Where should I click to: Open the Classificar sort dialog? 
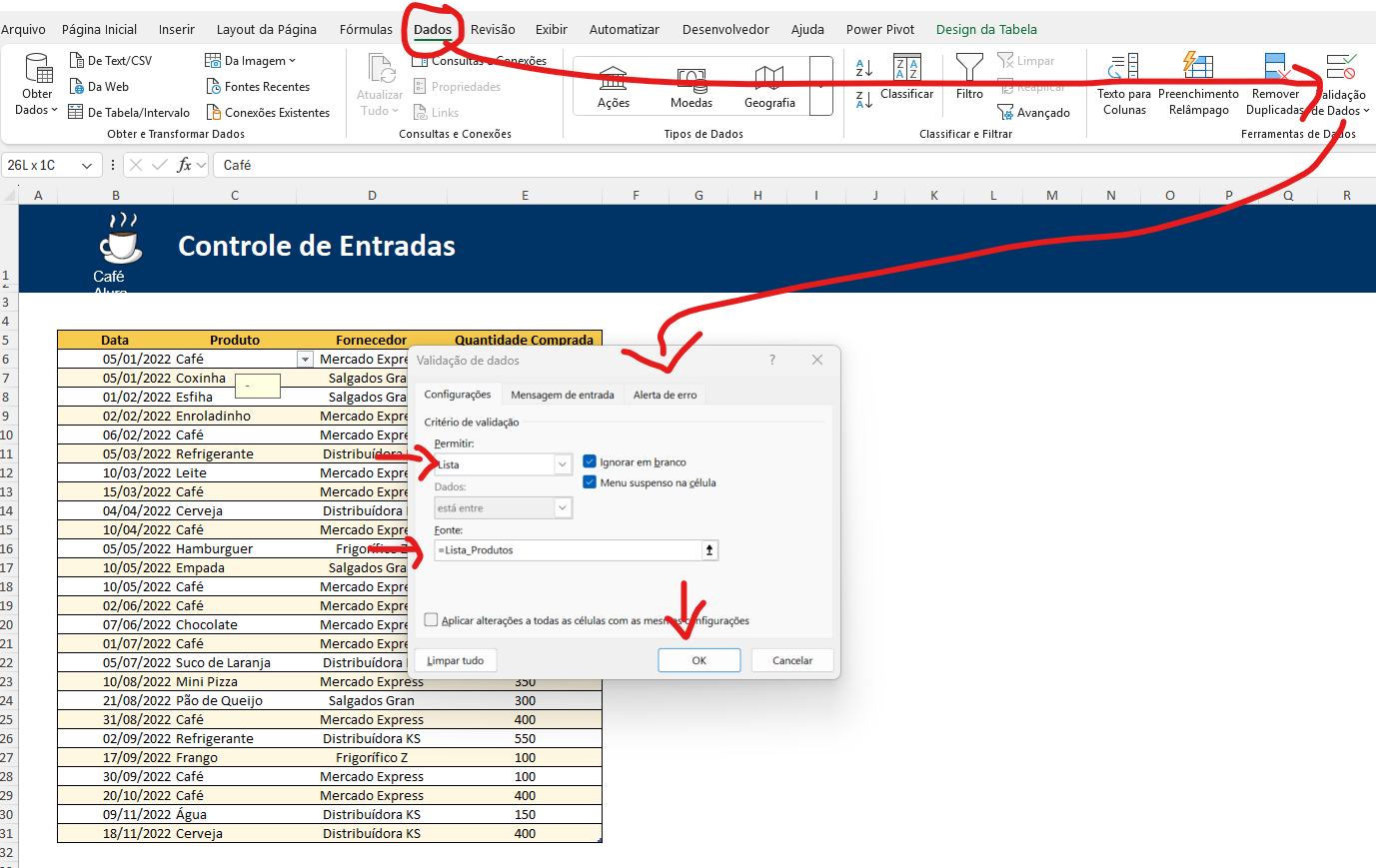pos(907,77)
